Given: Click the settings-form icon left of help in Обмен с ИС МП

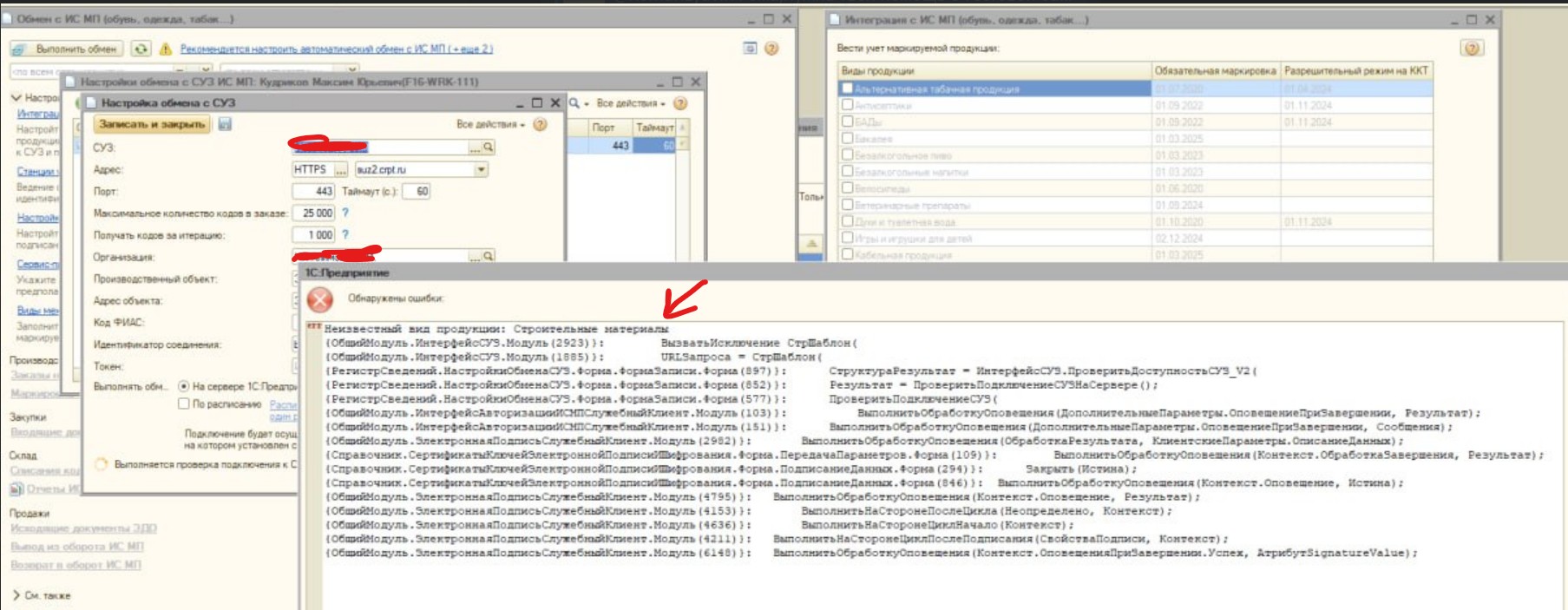Looking at the screenshot, I should point(751,49).
